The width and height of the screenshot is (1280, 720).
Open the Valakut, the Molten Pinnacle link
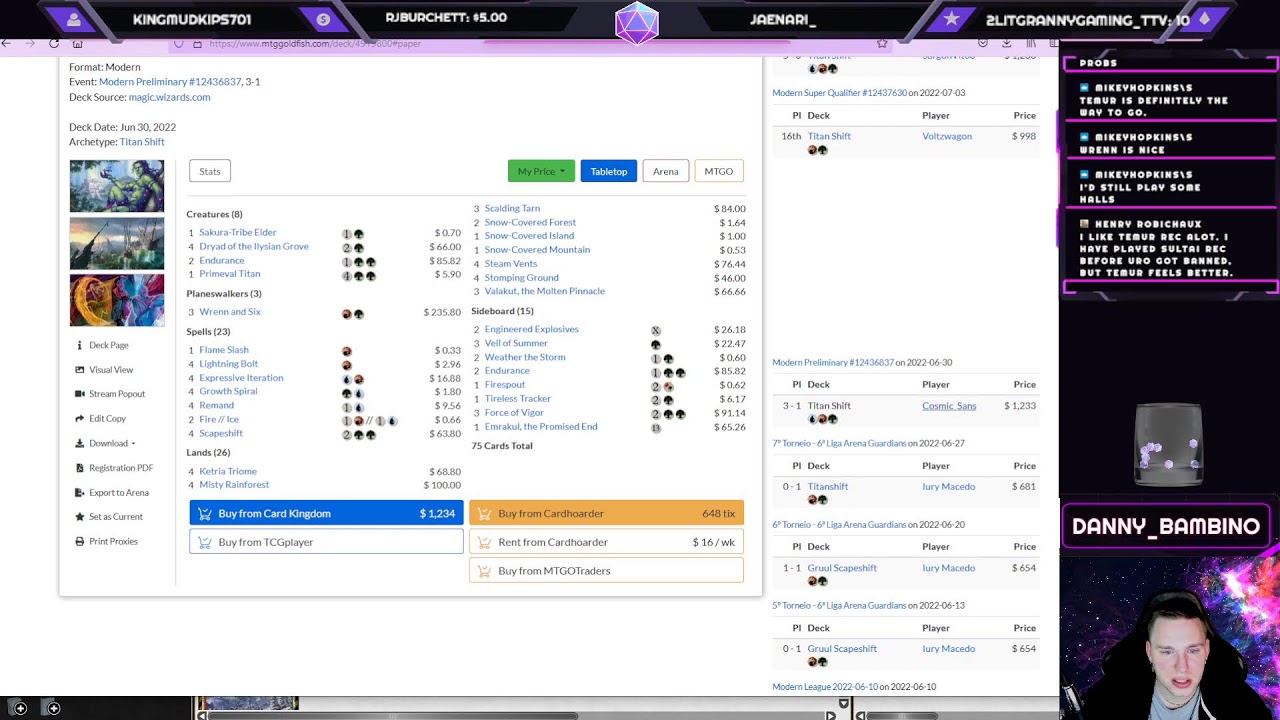(545, 291)
